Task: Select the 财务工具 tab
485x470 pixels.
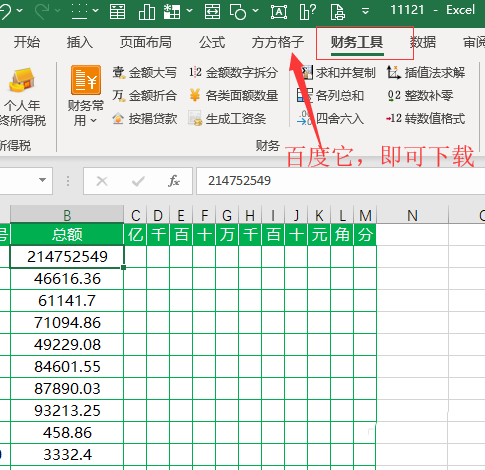Action: [357, 43]
